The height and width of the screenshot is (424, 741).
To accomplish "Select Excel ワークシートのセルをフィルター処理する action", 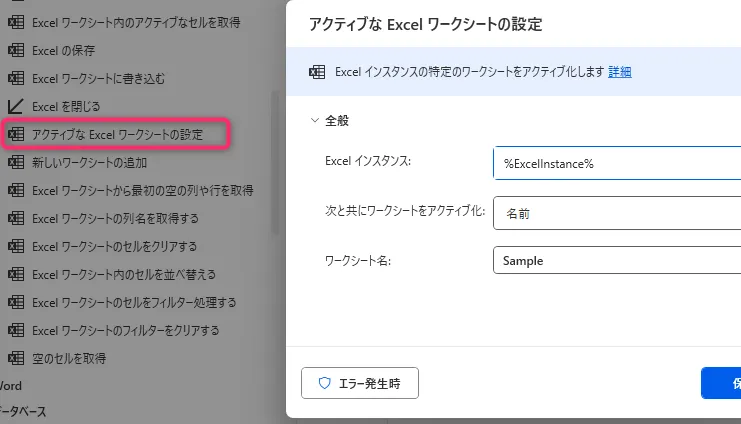I will tap(133, 302).
